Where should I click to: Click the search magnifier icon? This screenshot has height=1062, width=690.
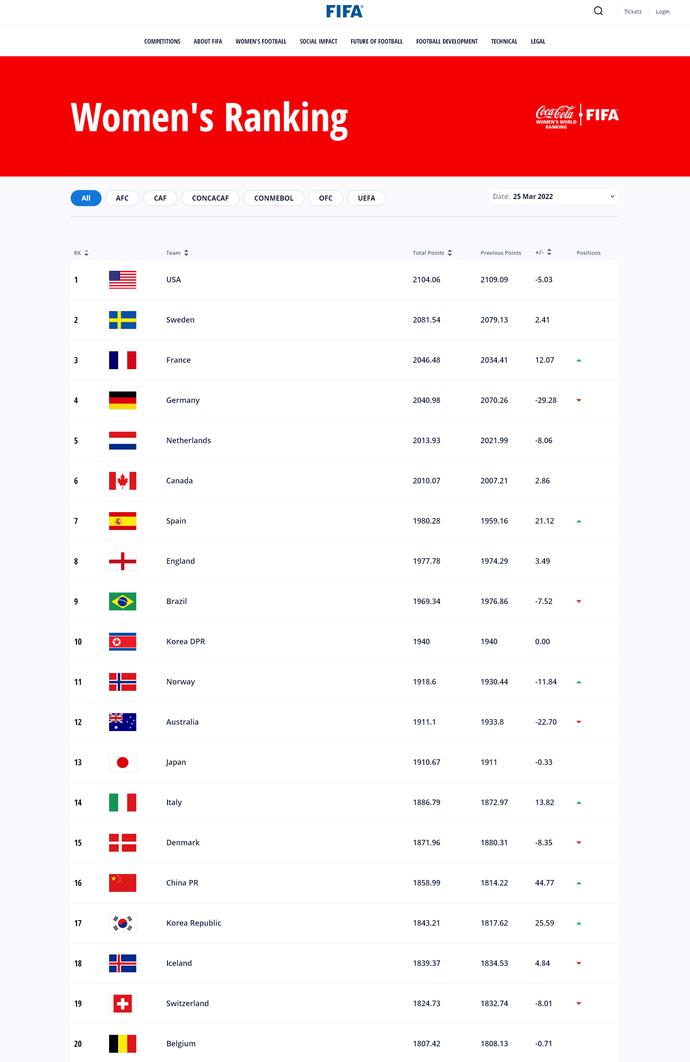click(x=598, y=11)
